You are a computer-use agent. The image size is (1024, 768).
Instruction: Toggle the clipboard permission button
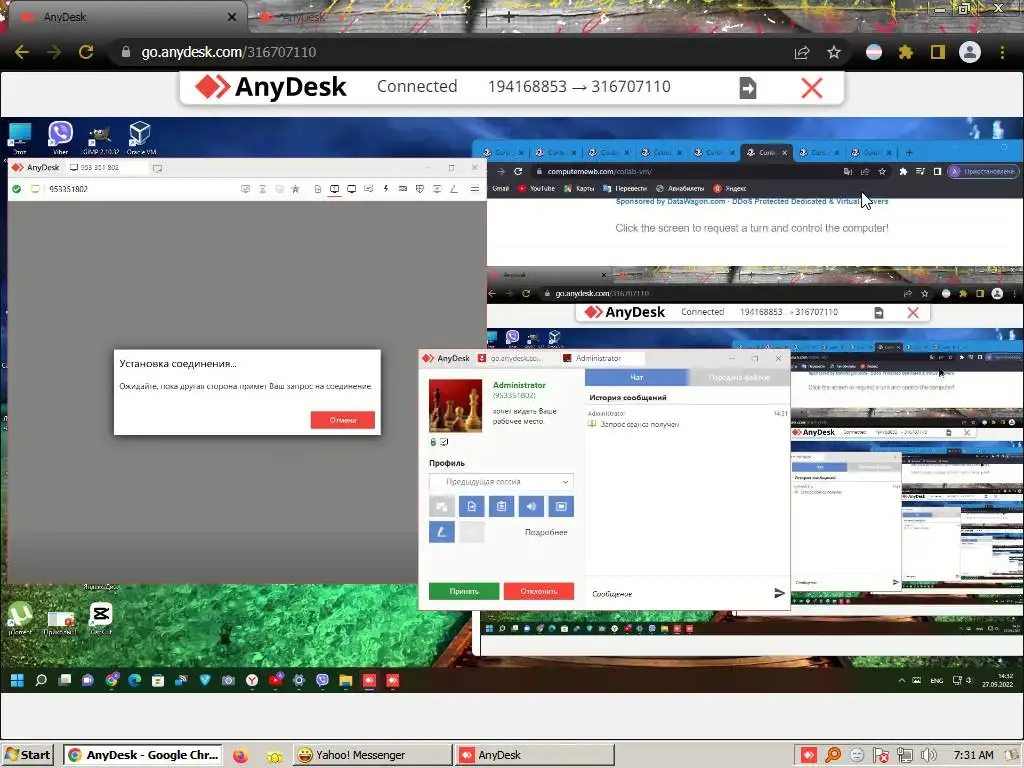(x=502, y=506)
